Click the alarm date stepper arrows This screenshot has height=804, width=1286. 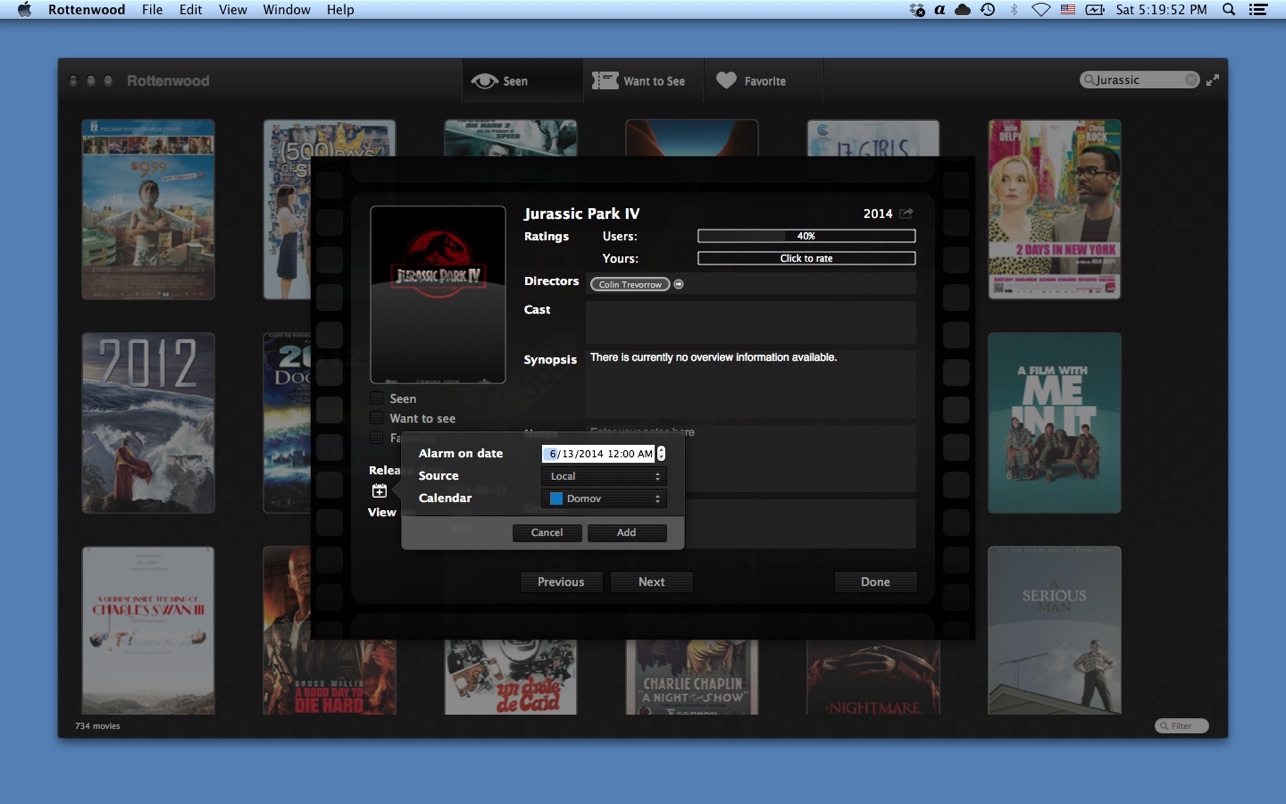(x=661, y=454)
